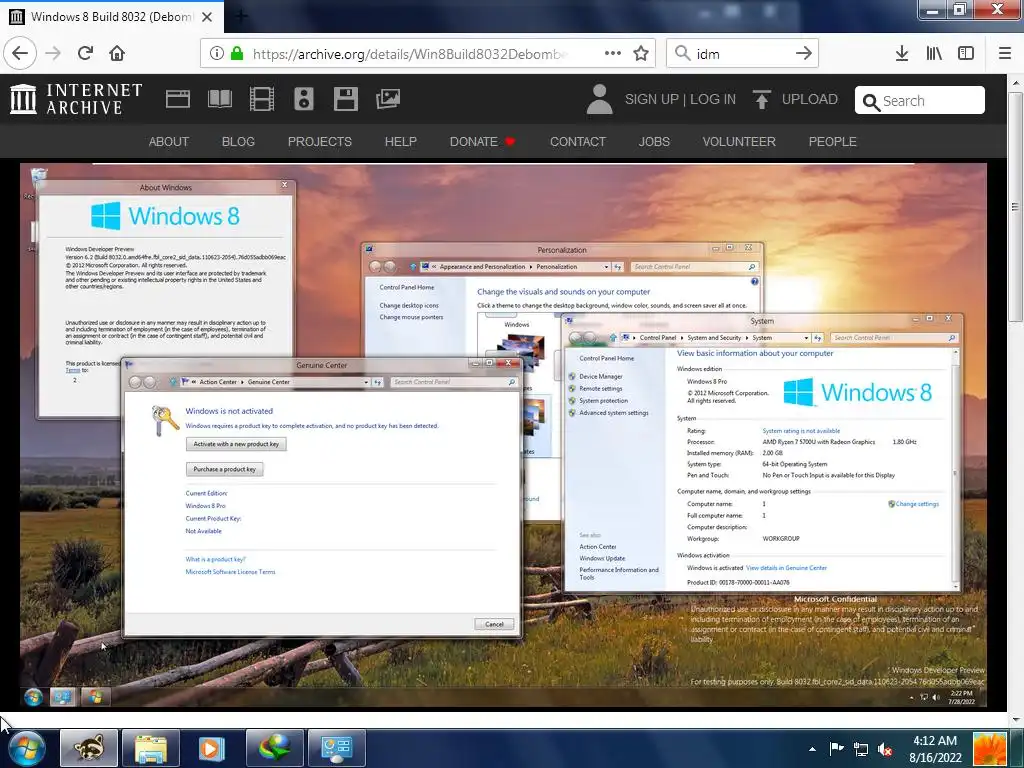Click the archive.org URL in the address bar
Image resolution: width=1024 pixels, height=768 pixels.
pos(410,54)
